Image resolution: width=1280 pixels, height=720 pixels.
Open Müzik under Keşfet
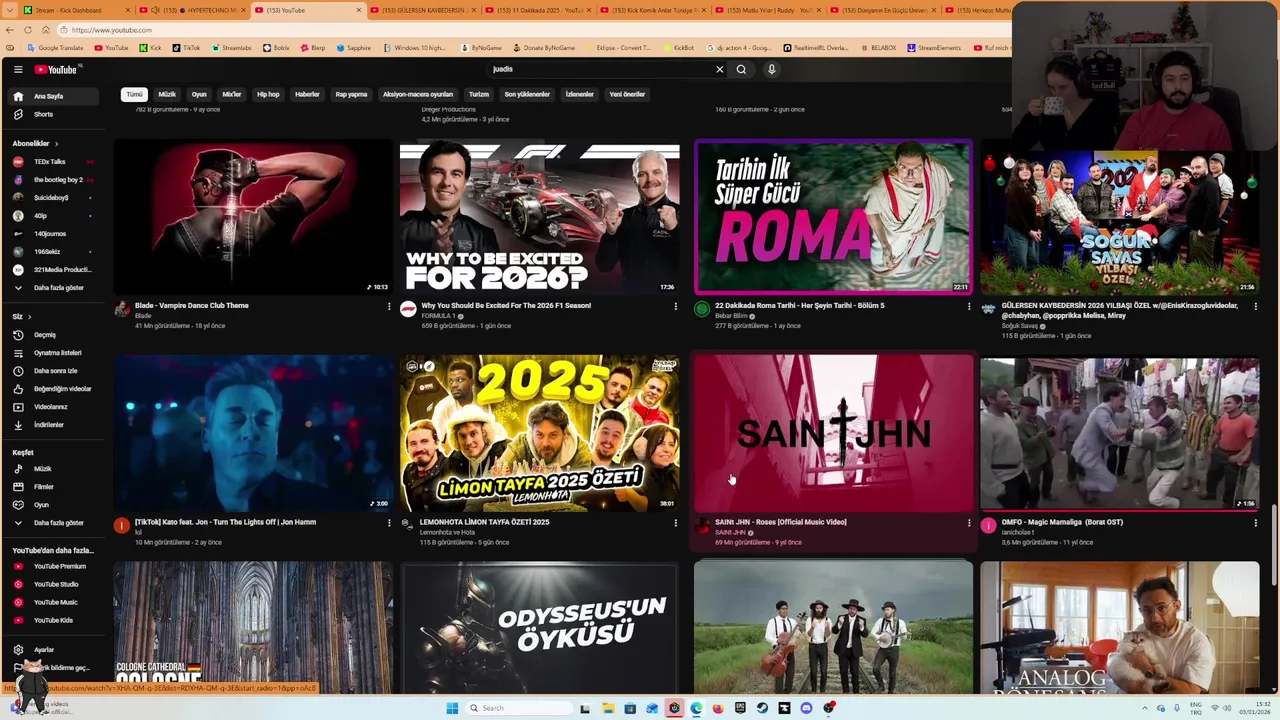coord(53,469)
